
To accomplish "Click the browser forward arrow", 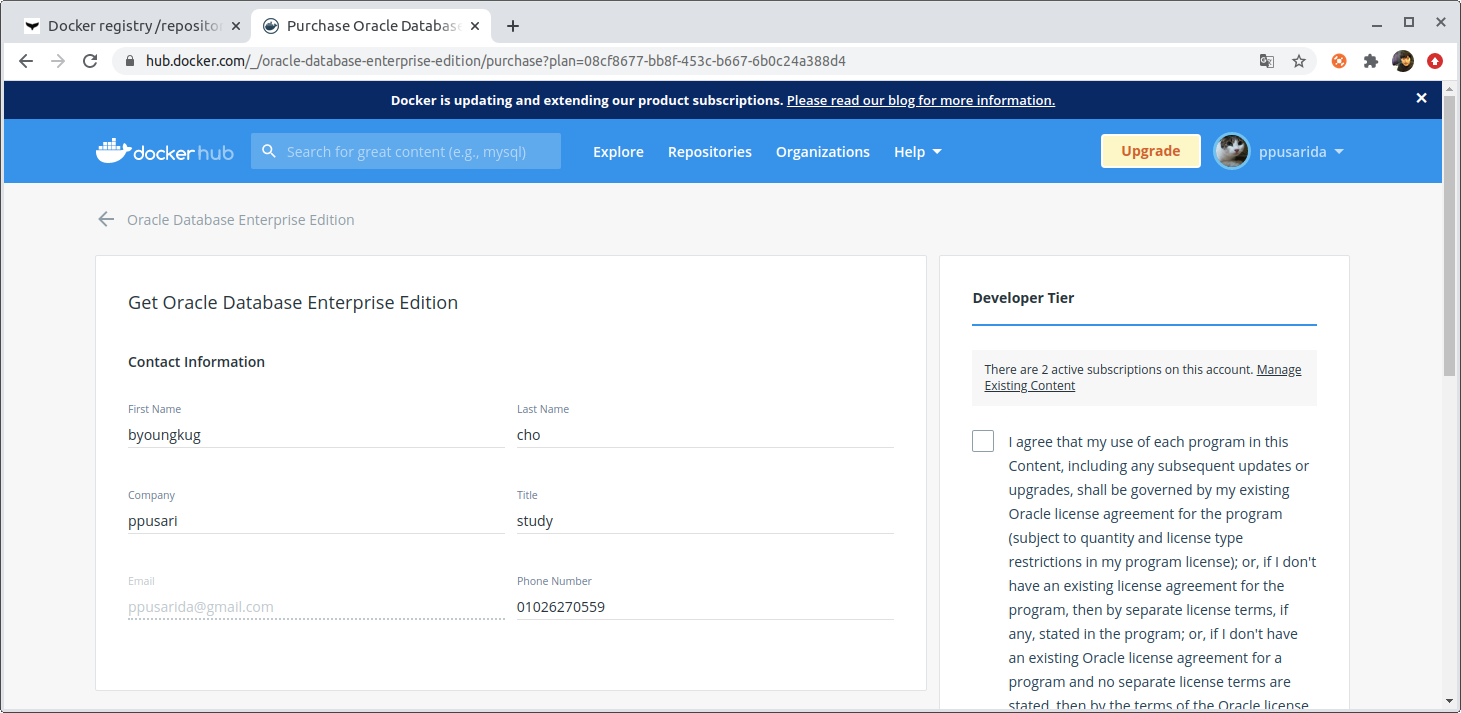I will pos(58,61).
